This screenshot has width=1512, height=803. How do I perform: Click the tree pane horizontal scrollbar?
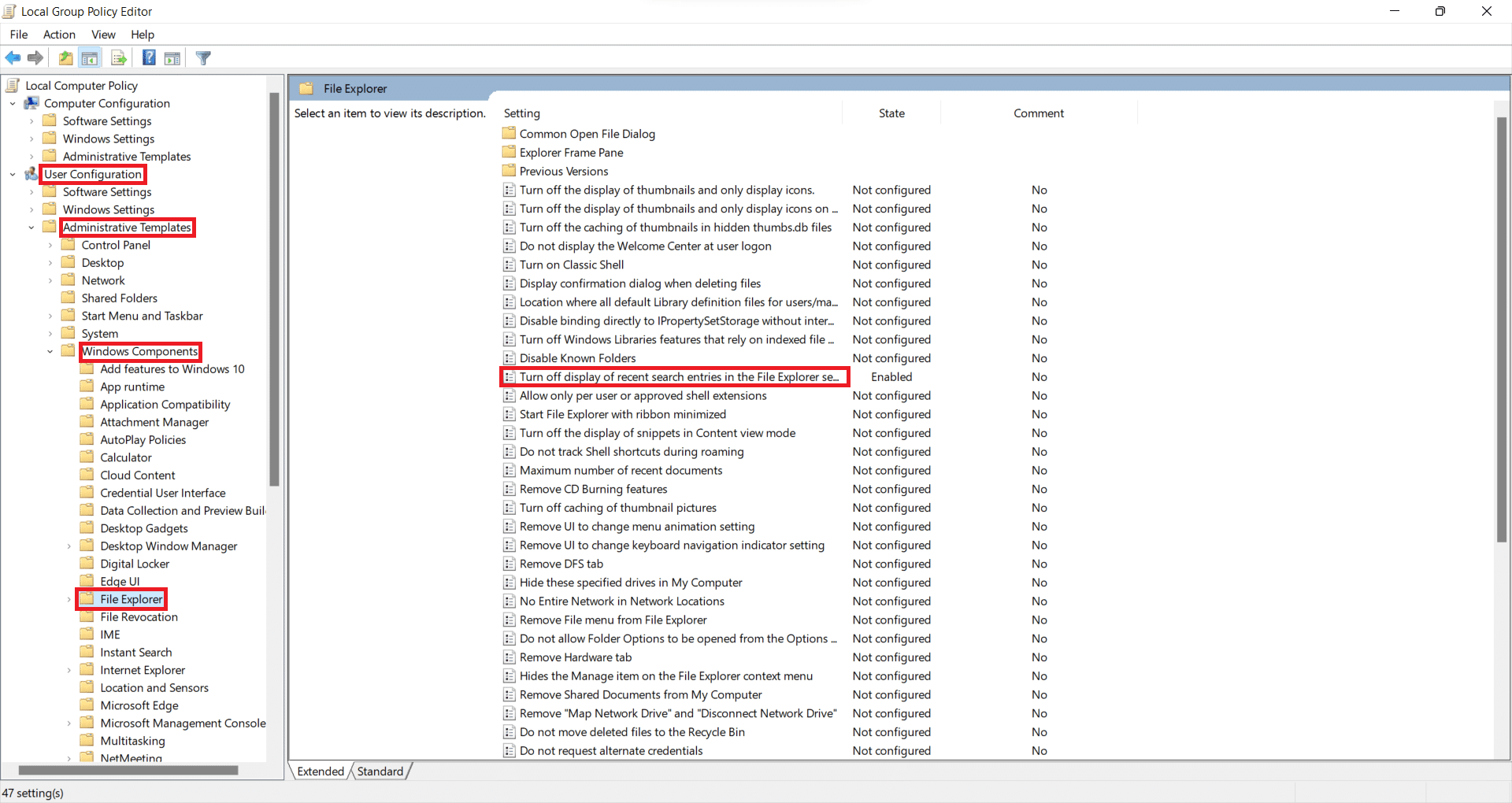click(x=128, y=770)
